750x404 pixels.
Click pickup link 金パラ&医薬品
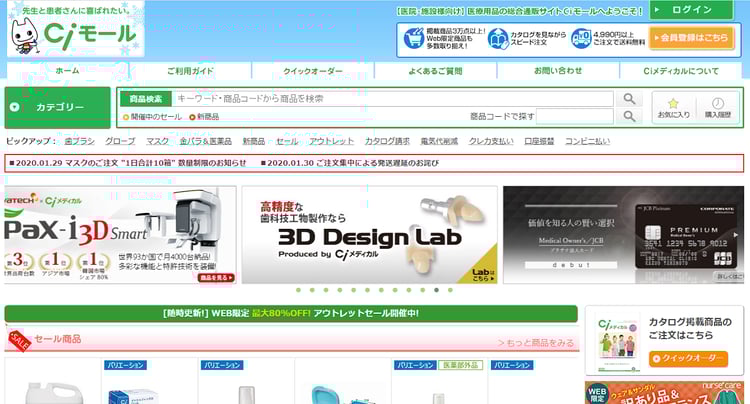click(206, 141)
